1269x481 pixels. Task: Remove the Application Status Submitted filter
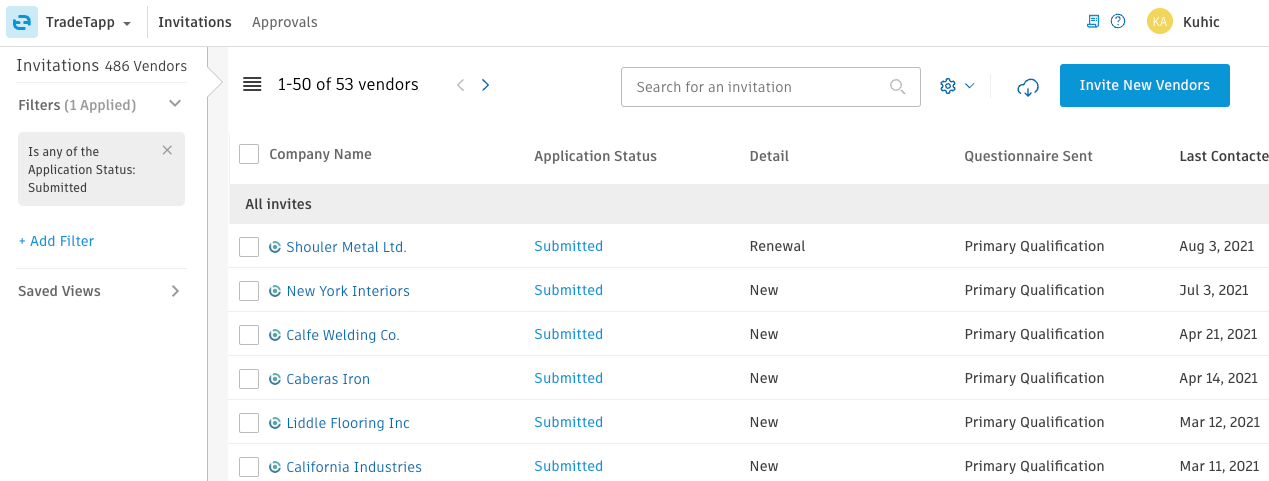coord(167,150)
